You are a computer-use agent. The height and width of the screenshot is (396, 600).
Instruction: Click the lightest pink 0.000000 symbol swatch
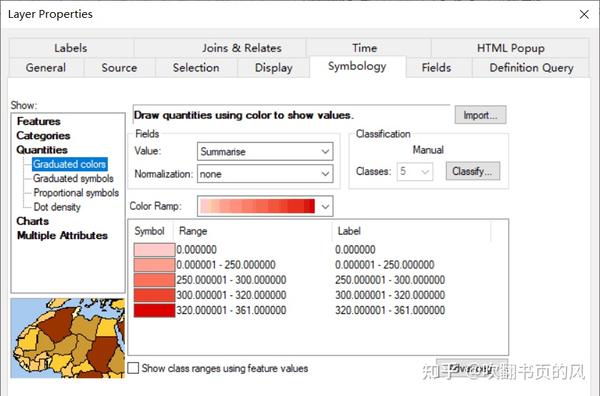click(154, 250)
